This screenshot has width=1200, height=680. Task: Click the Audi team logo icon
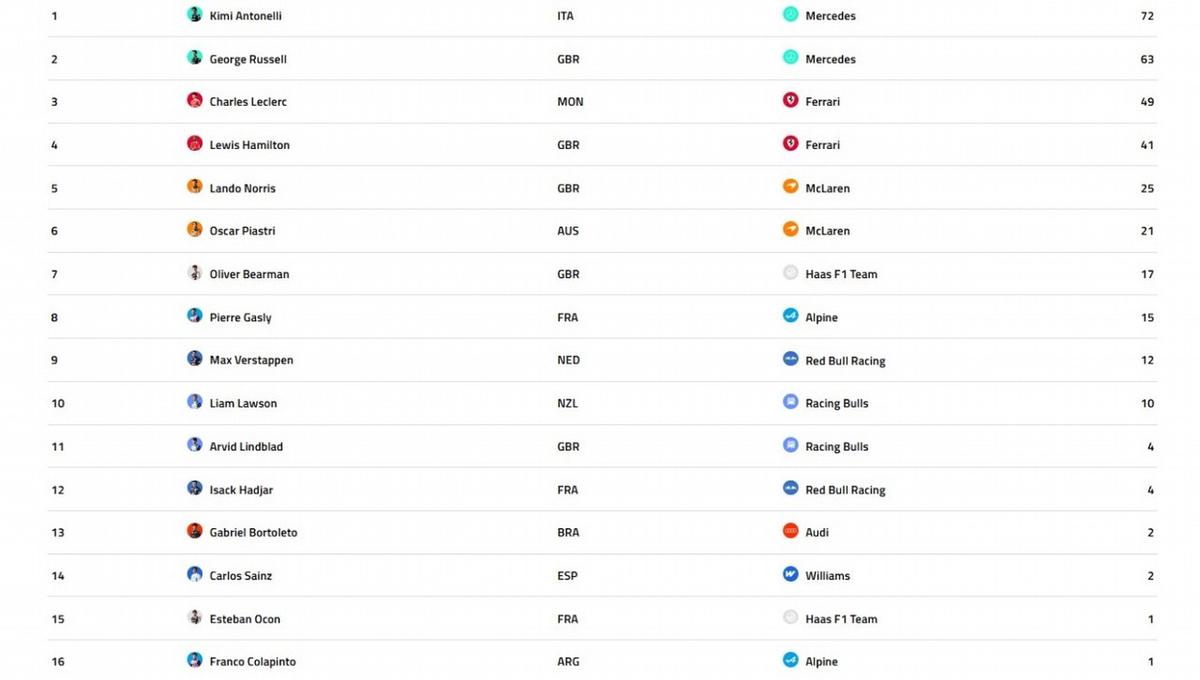[x=791, y=532]
